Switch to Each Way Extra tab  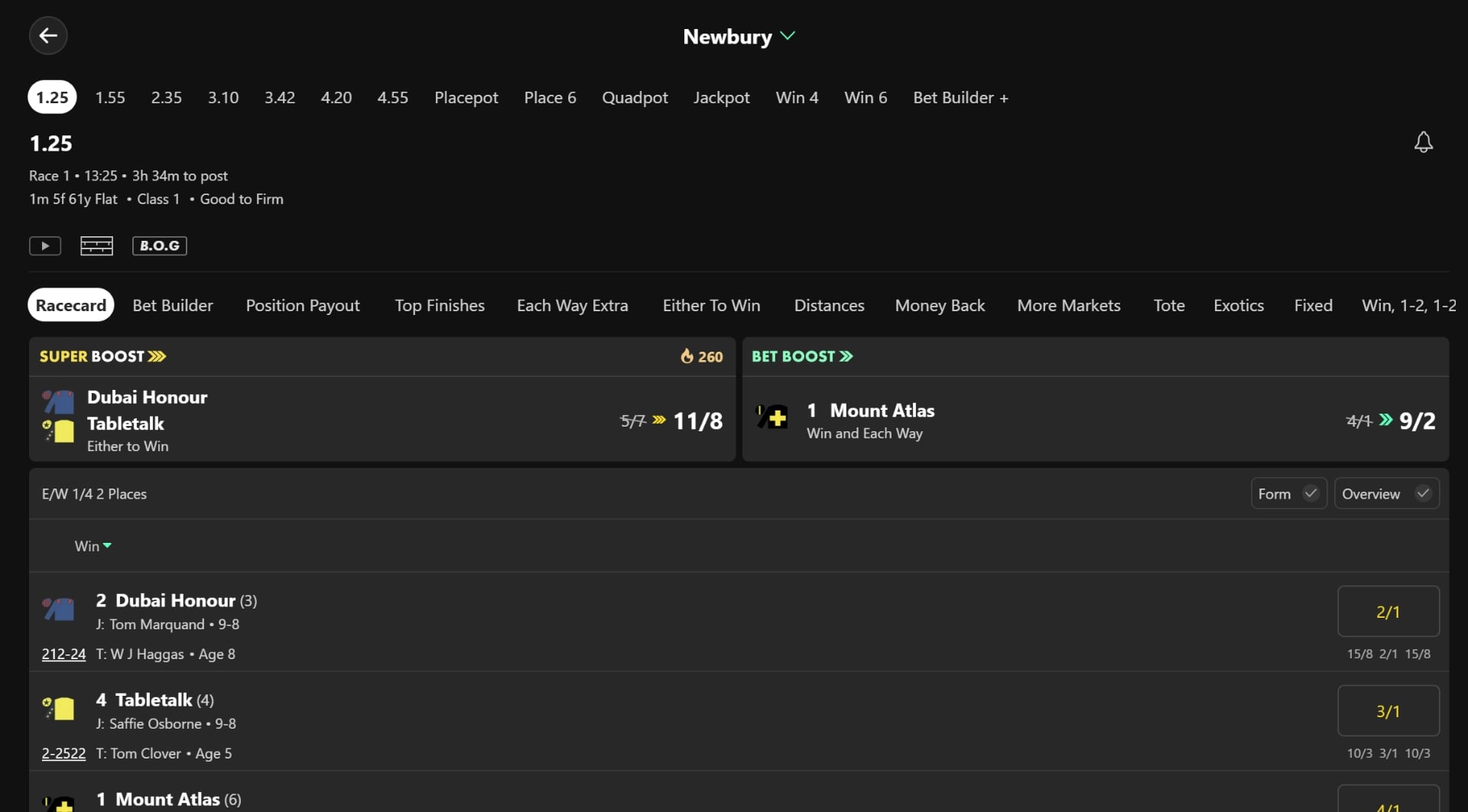pos(573,305)
